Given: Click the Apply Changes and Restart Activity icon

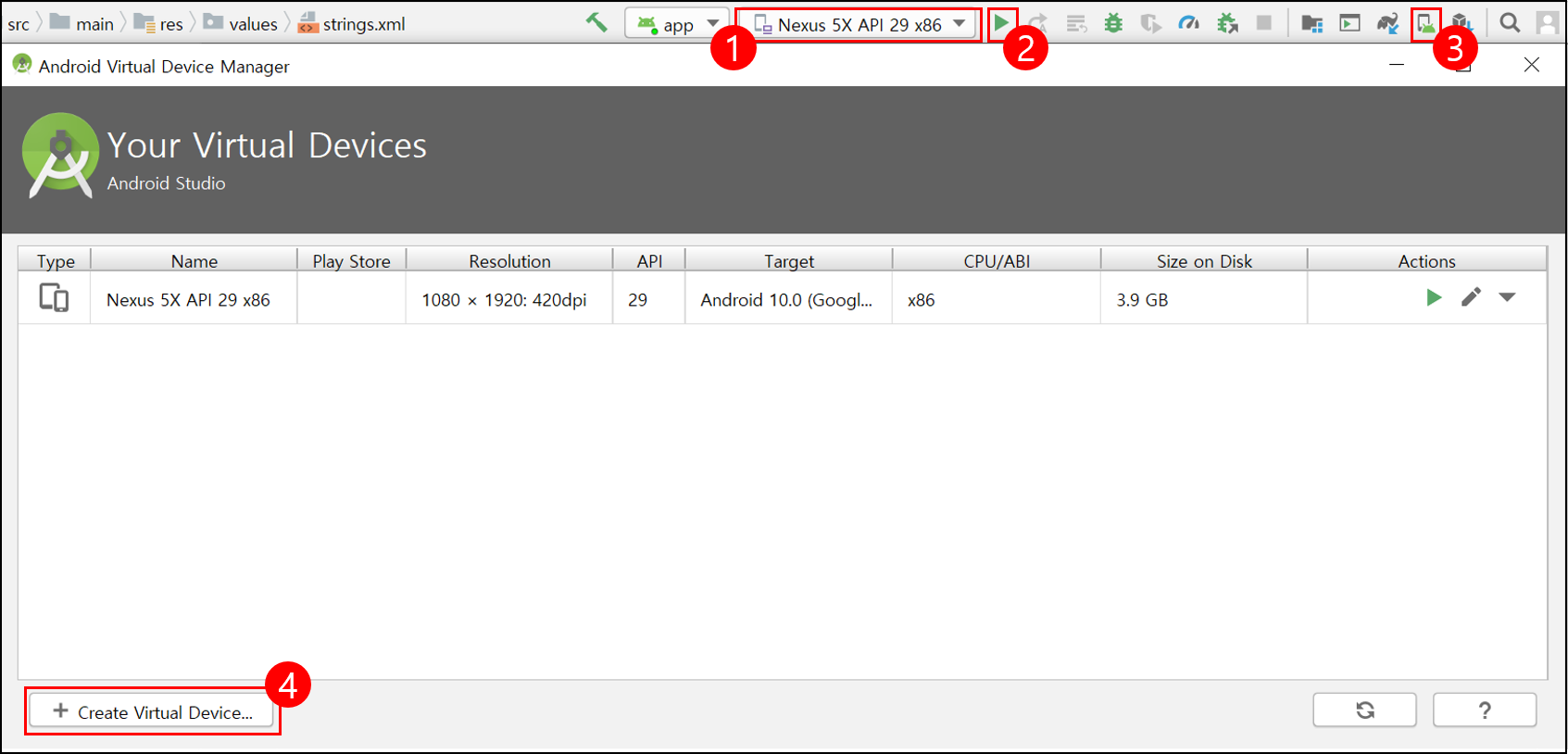Looking at the screenshot, I should [x=1038, y=23].
